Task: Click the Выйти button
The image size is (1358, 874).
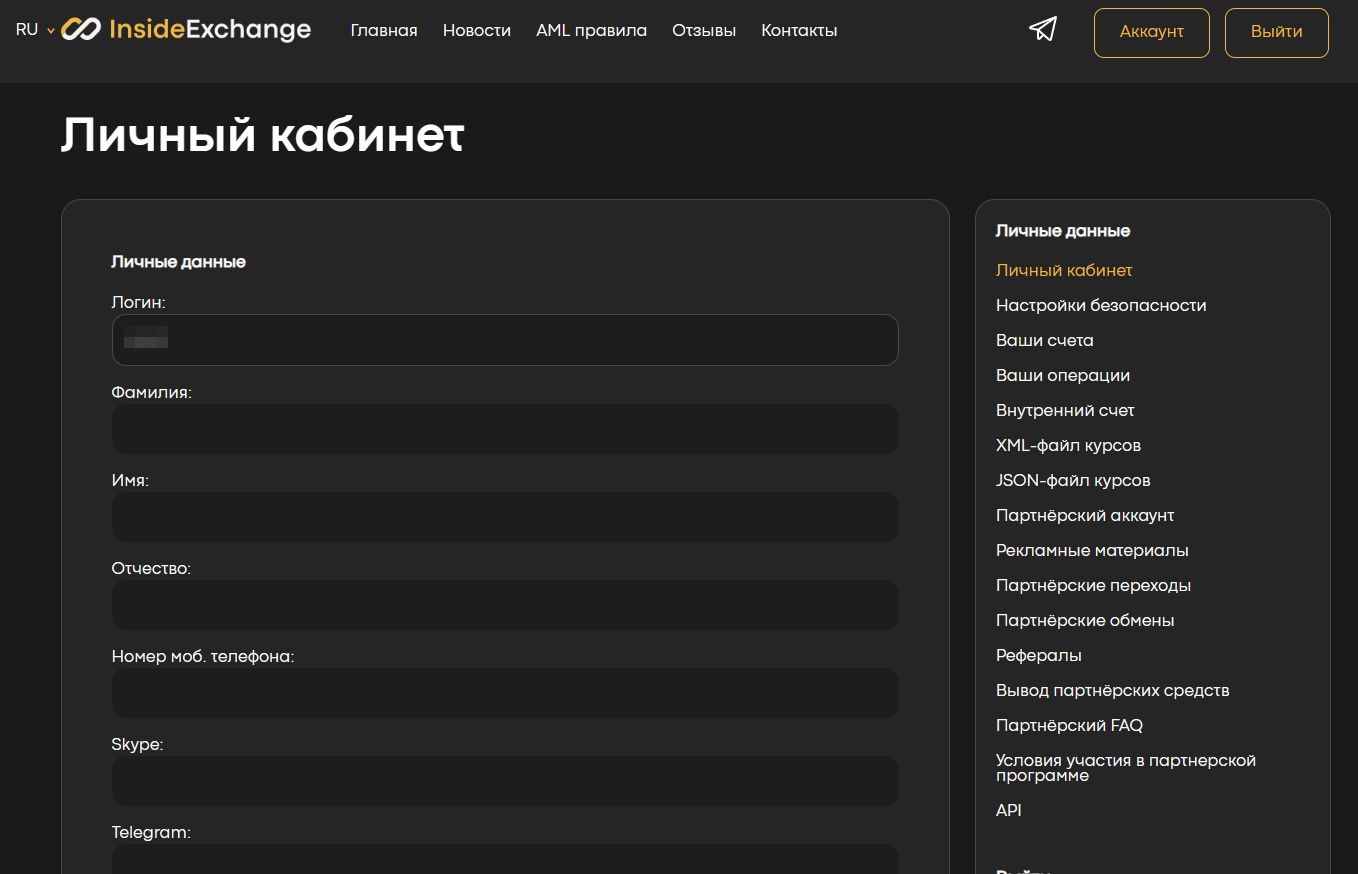Action: point(1277,33)
